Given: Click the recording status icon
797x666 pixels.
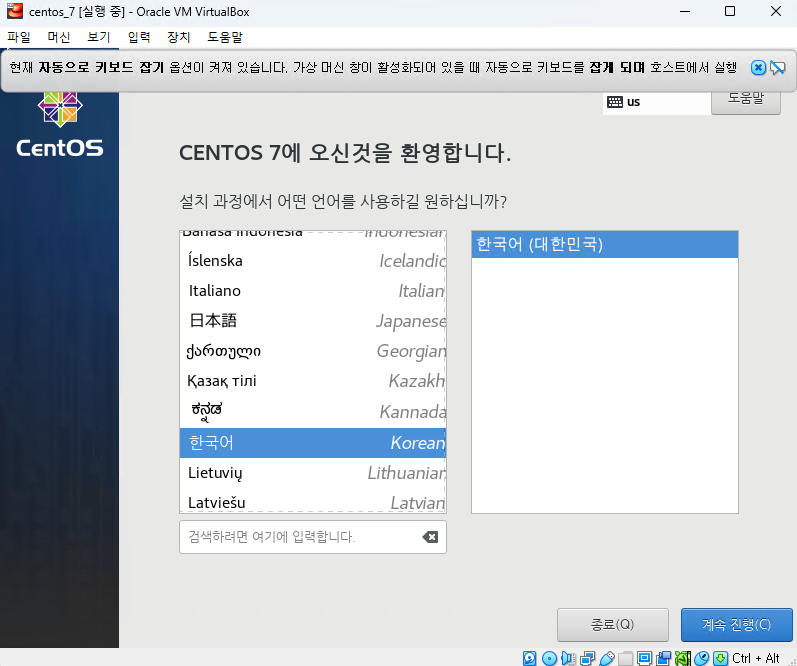Looking at the screenshot, I should point(663,658).
